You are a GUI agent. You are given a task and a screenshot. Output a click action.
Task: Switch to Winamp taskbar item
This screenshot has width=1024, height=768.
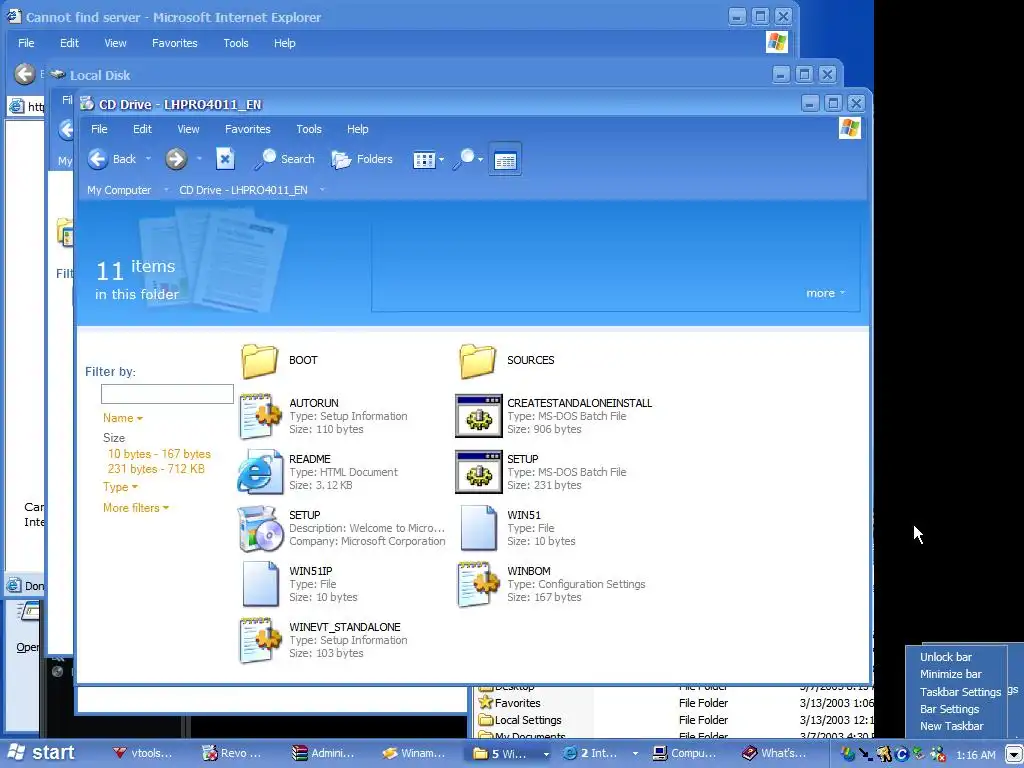413,753
